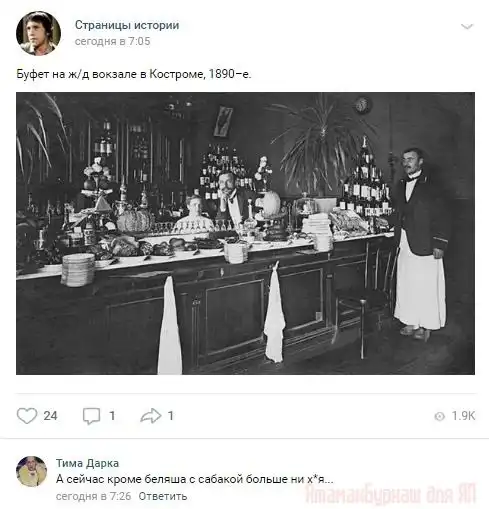This screenshot has width=489, height=509.
Task: Click the comment text about беляш
Action: click(x=195, y=480)
